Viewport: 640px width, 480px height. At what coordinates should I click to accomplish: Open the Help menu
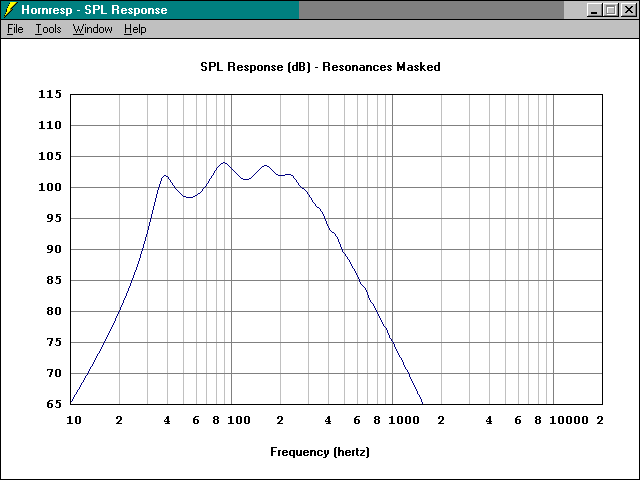[x=135, y=29]
